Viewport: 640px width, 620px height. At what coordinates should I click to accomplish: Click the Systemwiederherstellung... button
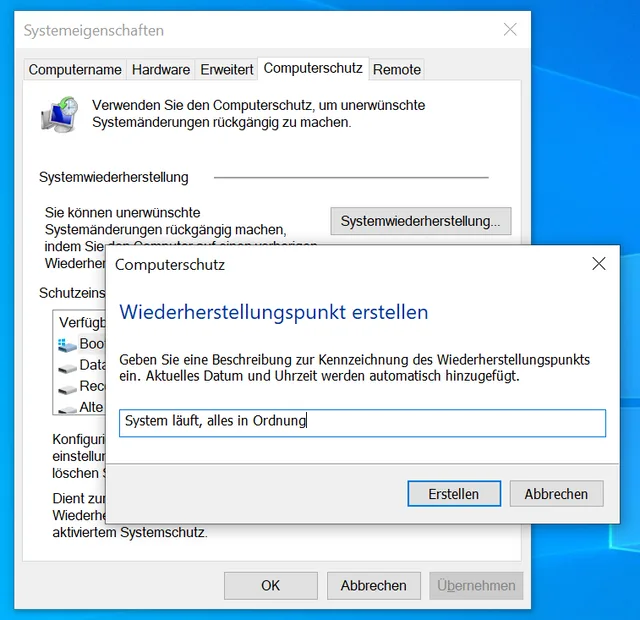point(421,221)
